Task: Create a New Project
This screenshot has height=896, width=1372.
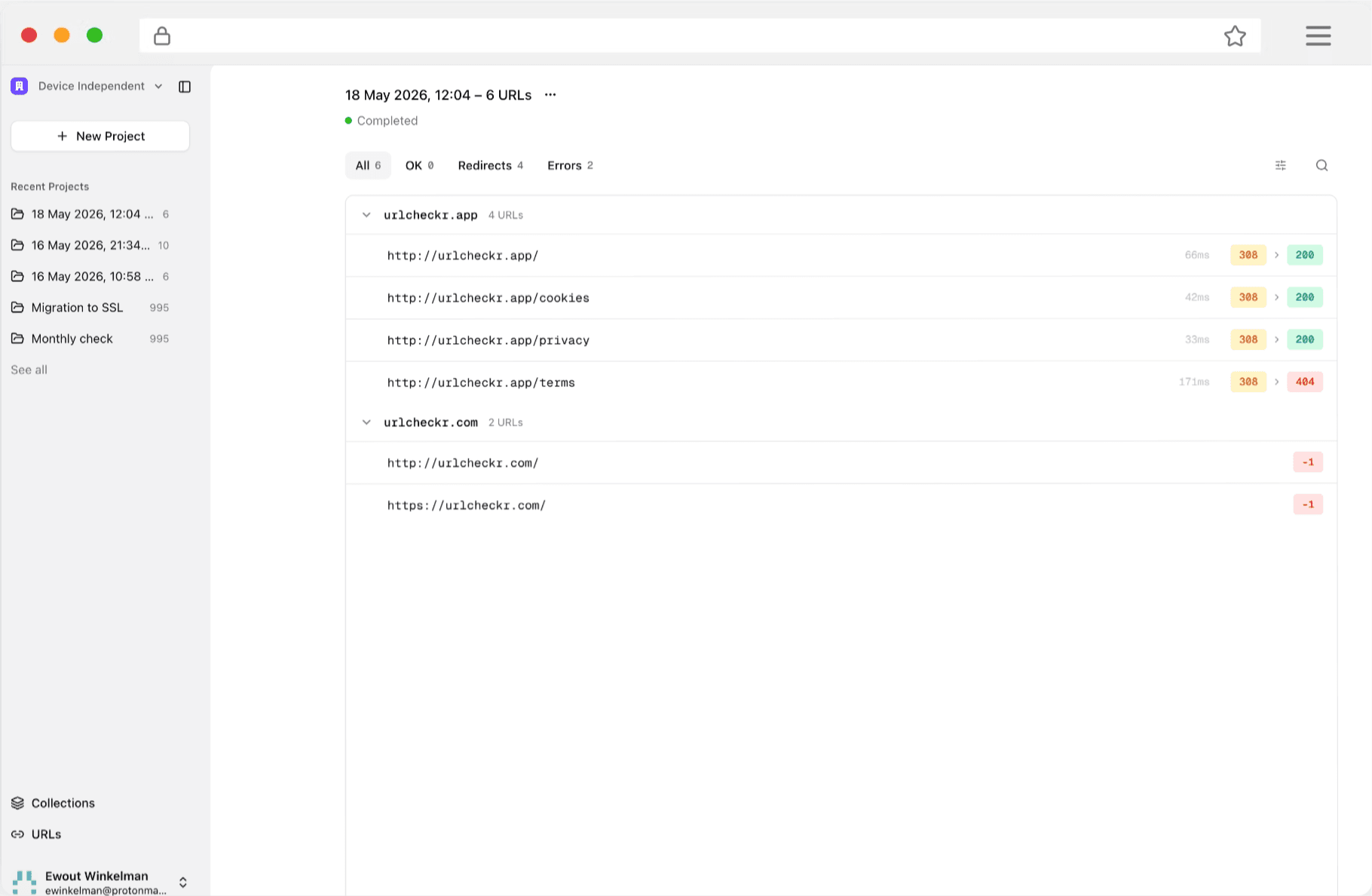Action: tap(100, 136)
